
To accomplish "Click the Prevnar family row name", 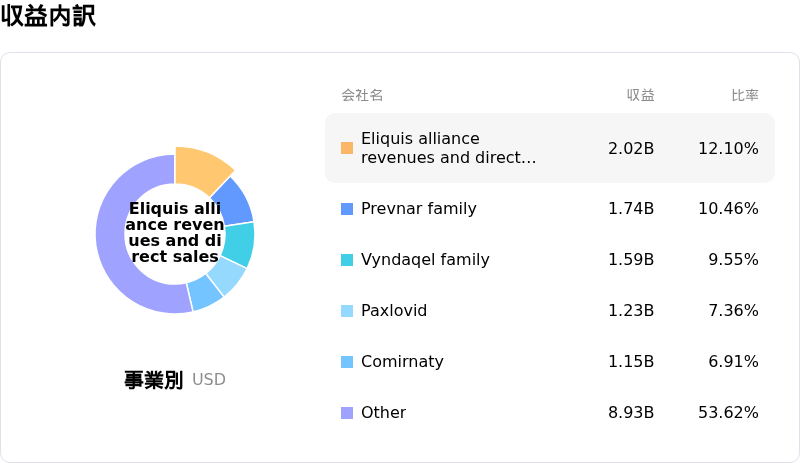I will coord(418,209).
